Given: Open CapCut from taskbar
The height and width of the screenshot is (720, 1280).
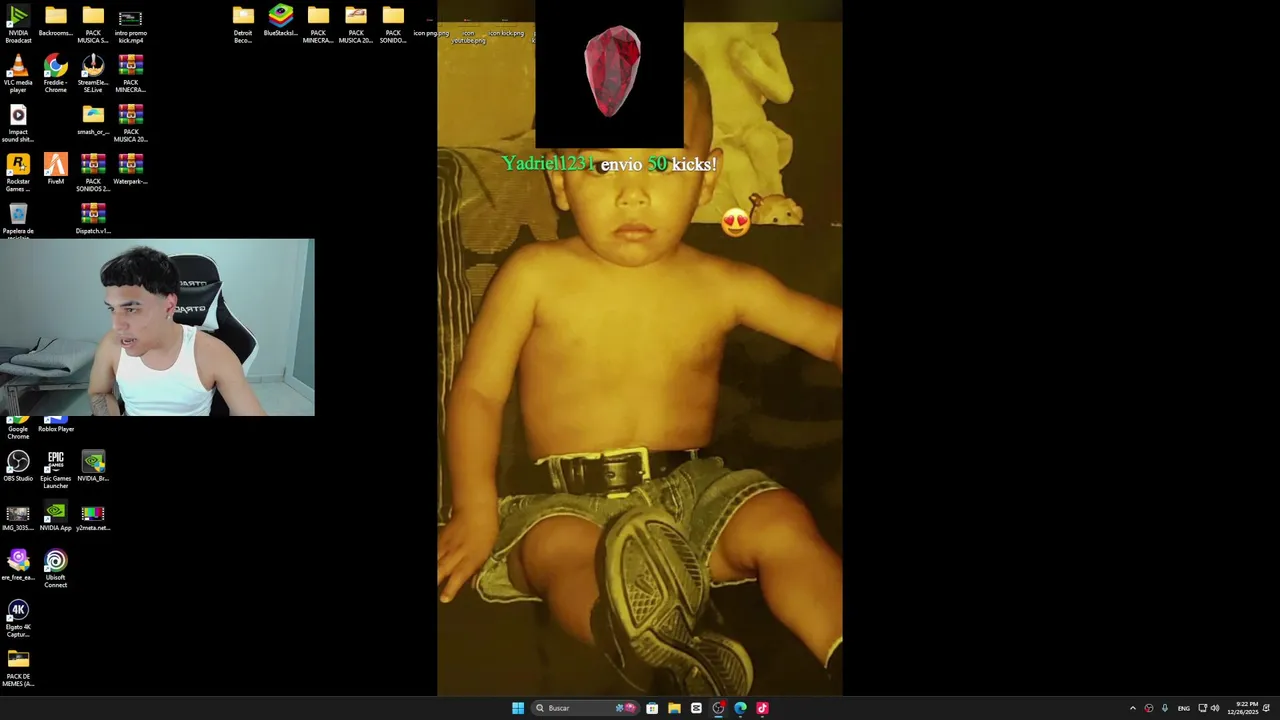Looking at the screenshot, I should 696,708.
